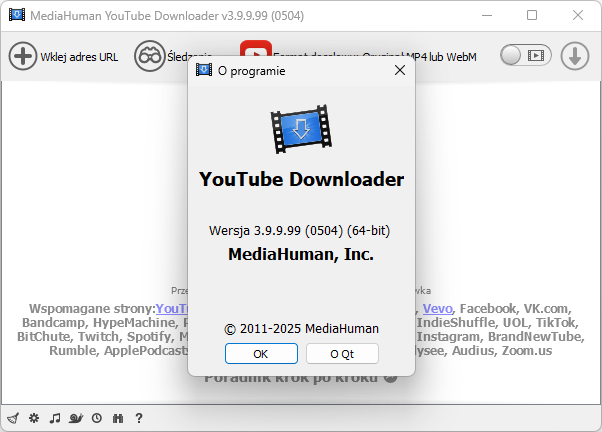Open the Śledzenie binoculars icon
Image resolution: width=602 pixels, height=432 pixels.
[x=149, y=56]
